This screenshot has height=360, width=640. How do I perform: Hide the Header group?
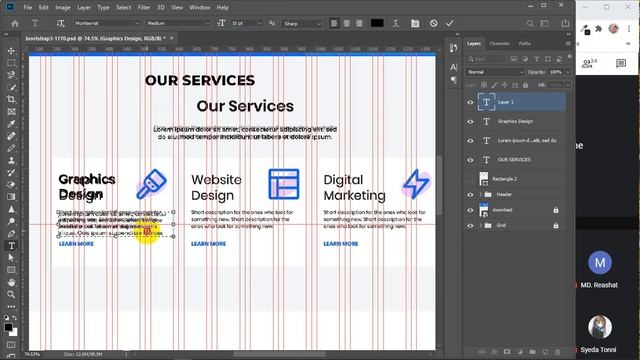point(470,195)
